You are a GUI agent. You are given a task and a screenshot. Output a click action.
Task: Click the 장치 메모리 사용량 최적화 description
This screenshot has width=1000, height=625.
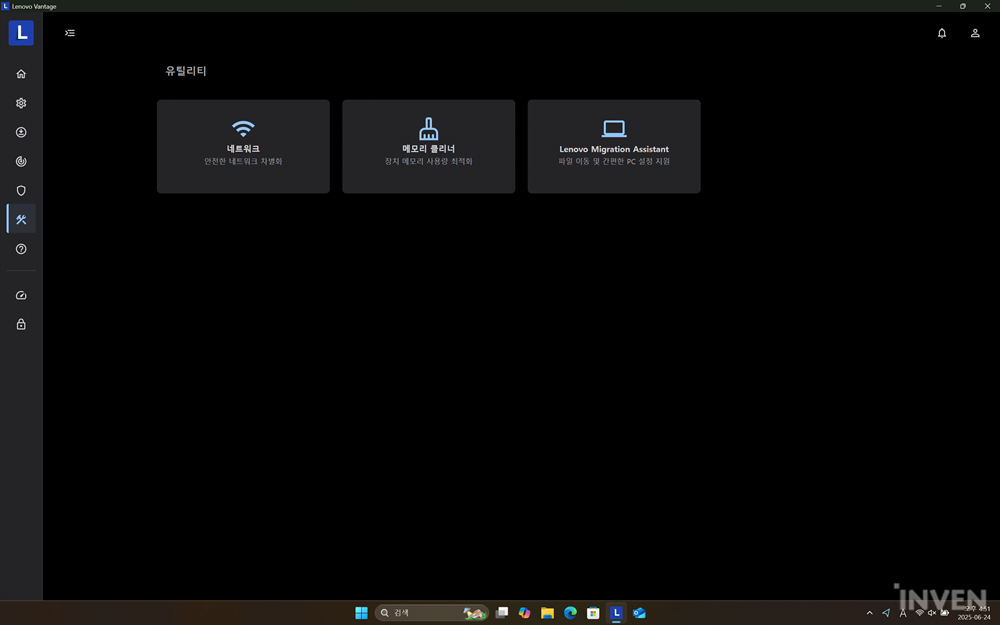coord(429,161)
